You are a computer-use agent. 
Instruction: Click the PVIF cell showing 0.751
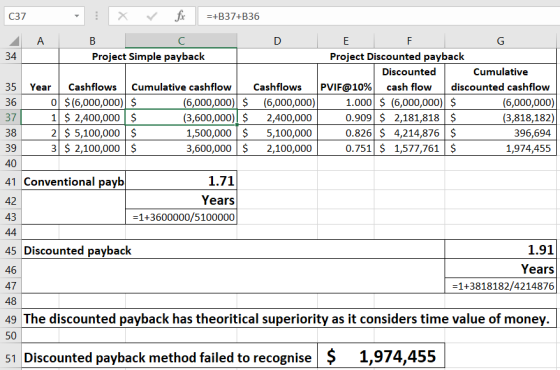[346, 148]
